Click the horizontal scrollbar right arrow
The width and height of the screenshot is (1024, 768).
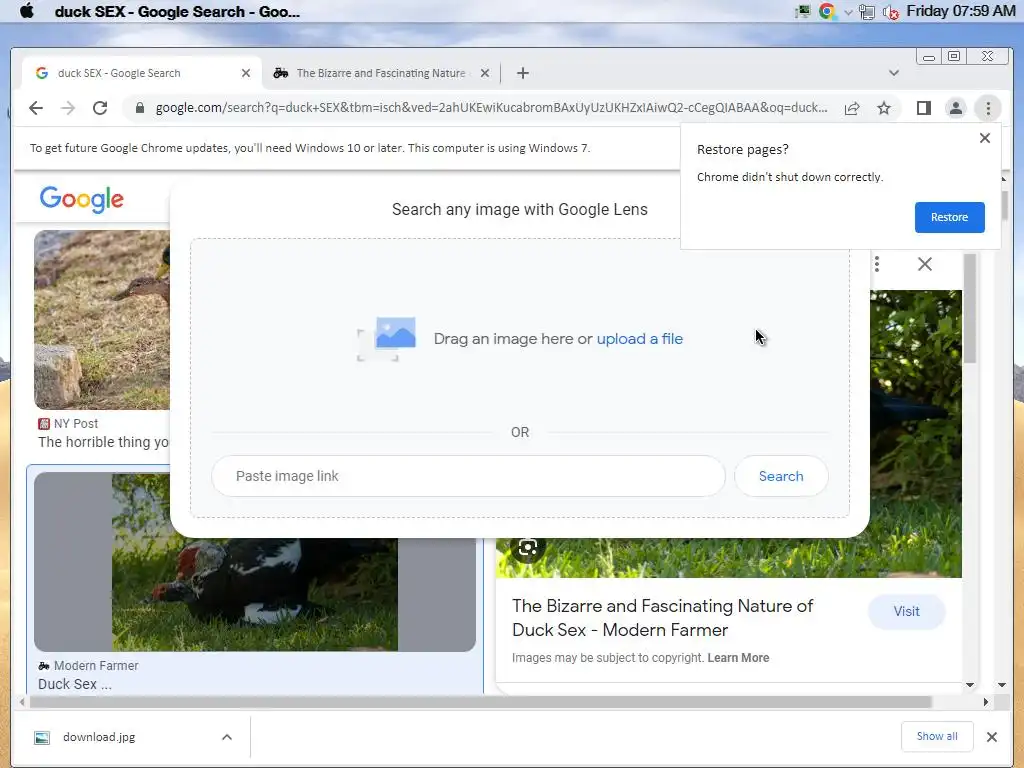(x=985, y=702)
